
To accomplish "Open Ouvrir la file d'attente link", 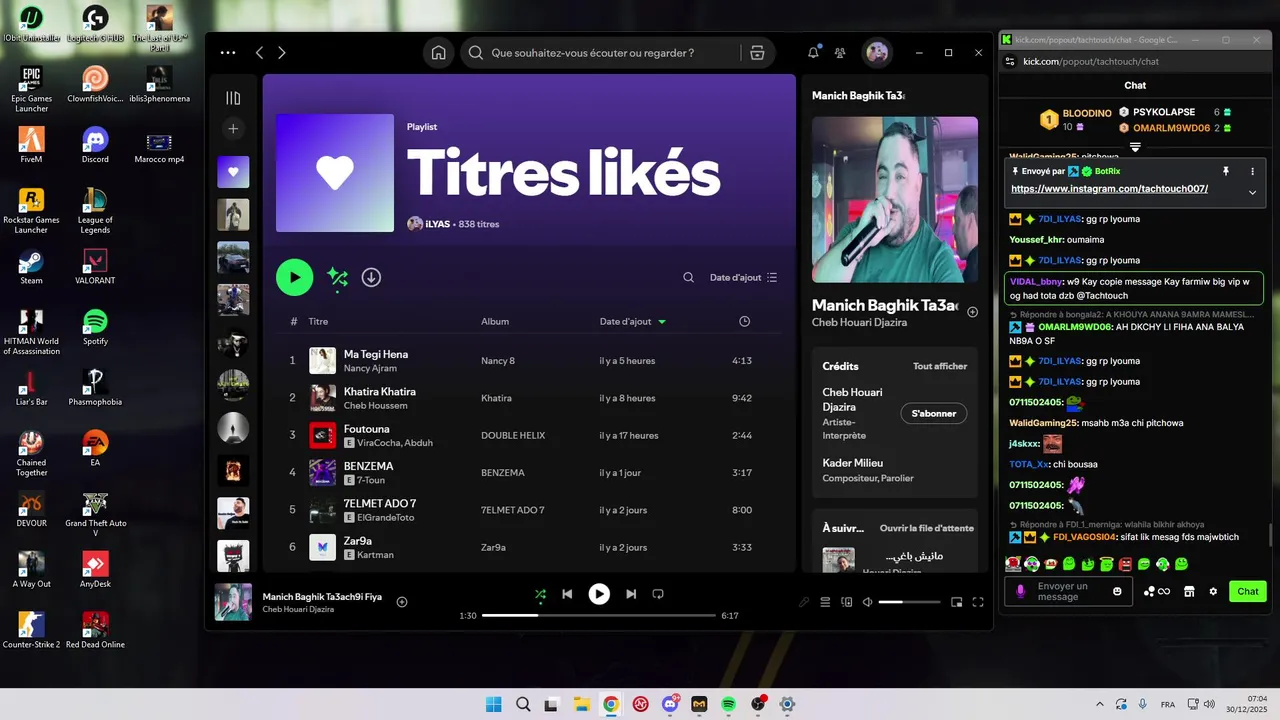I will [927, 528].
